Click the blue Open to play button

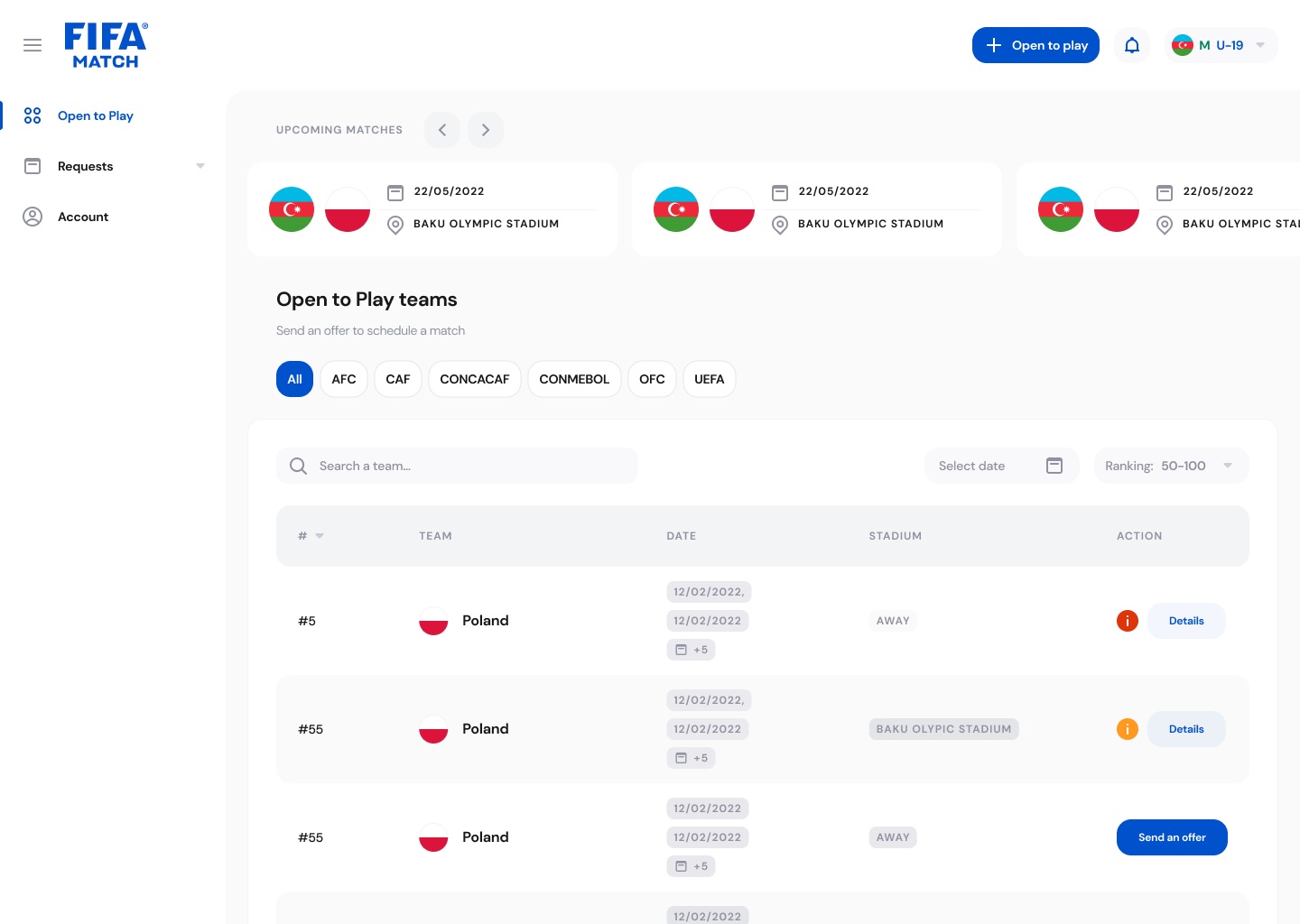(1035, 45)
